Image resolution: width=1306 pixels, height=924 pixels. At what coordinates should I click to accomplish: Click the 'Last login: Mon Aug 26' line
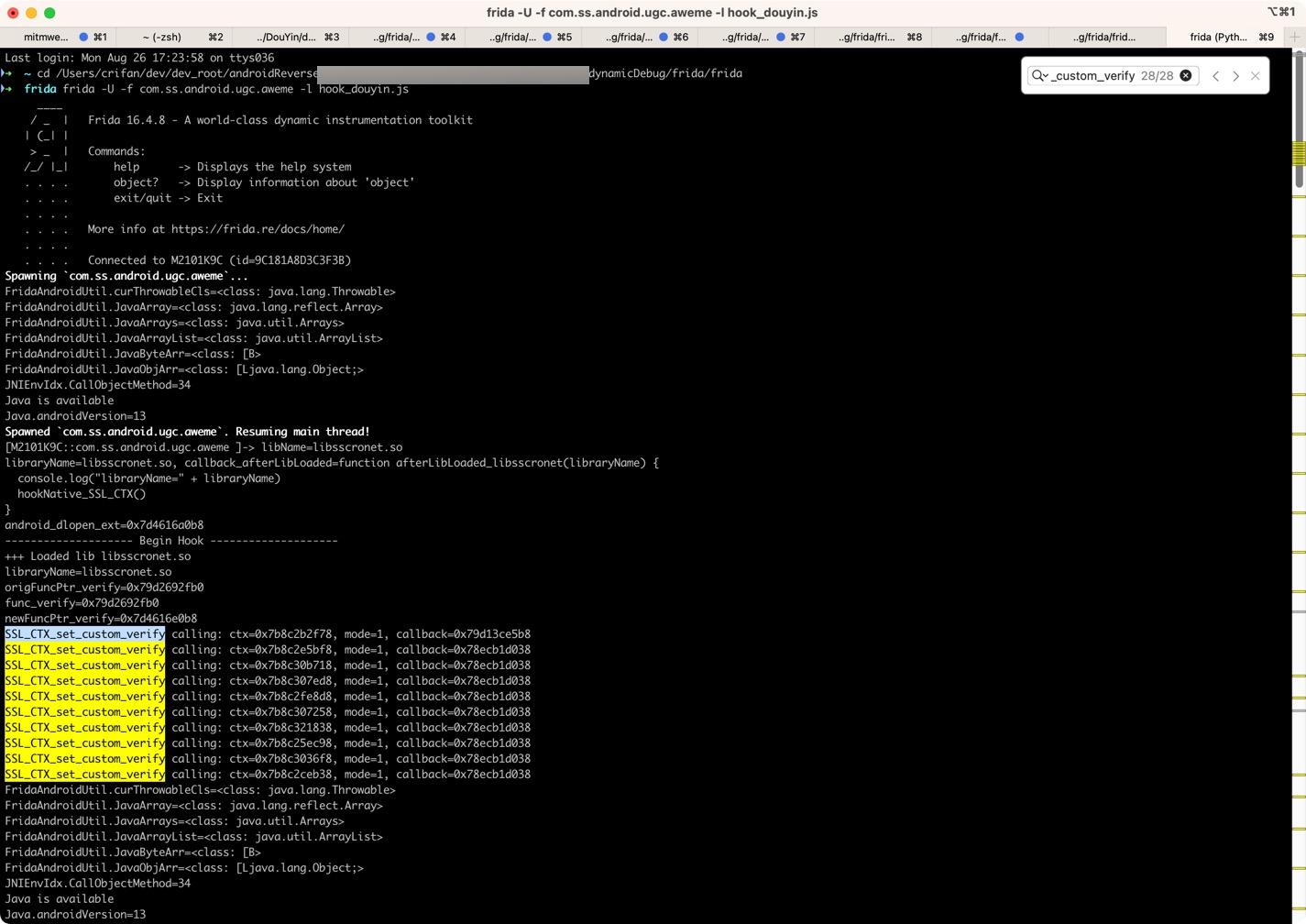point(139,58)
